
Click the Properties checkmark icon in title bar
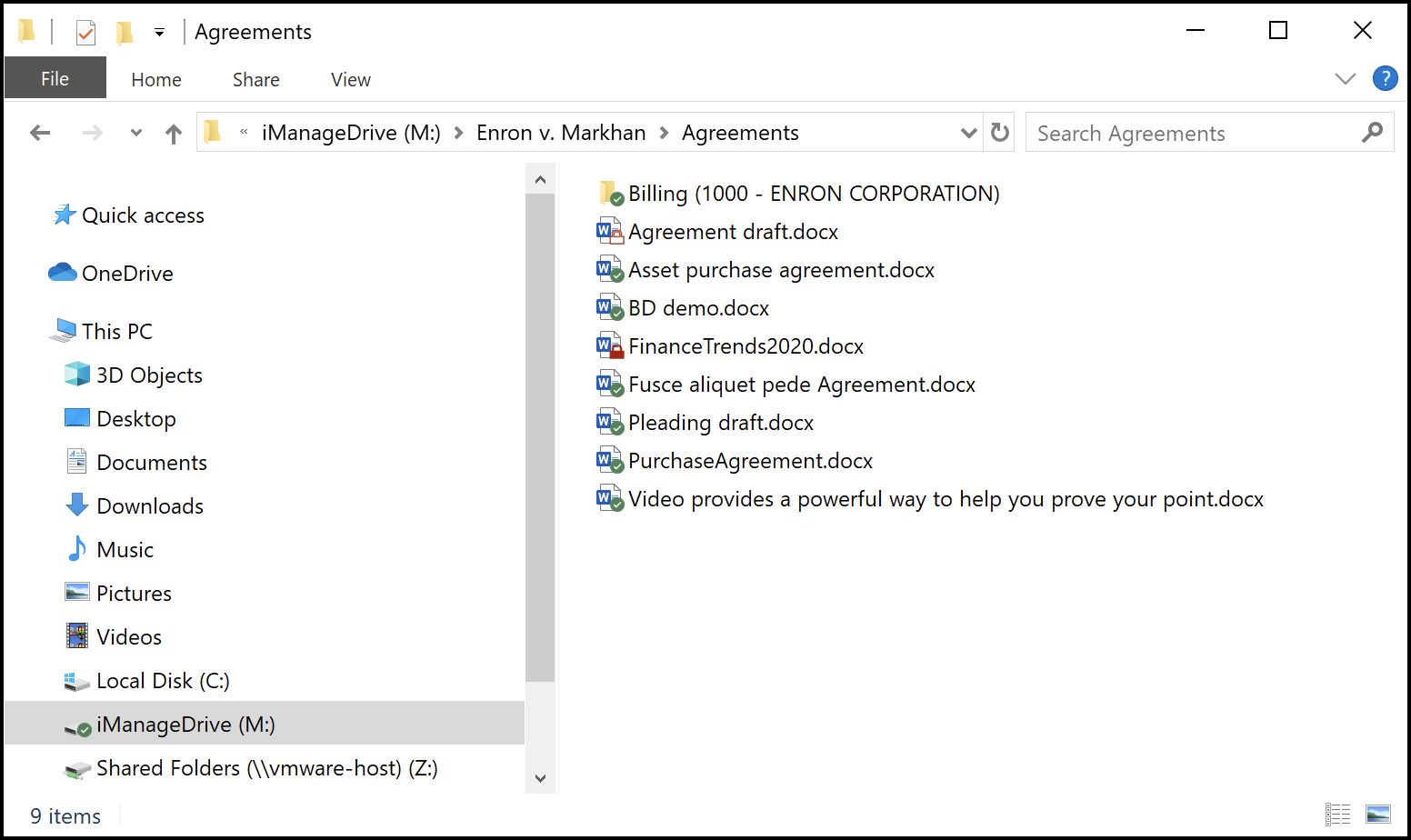tap(85, 33)
